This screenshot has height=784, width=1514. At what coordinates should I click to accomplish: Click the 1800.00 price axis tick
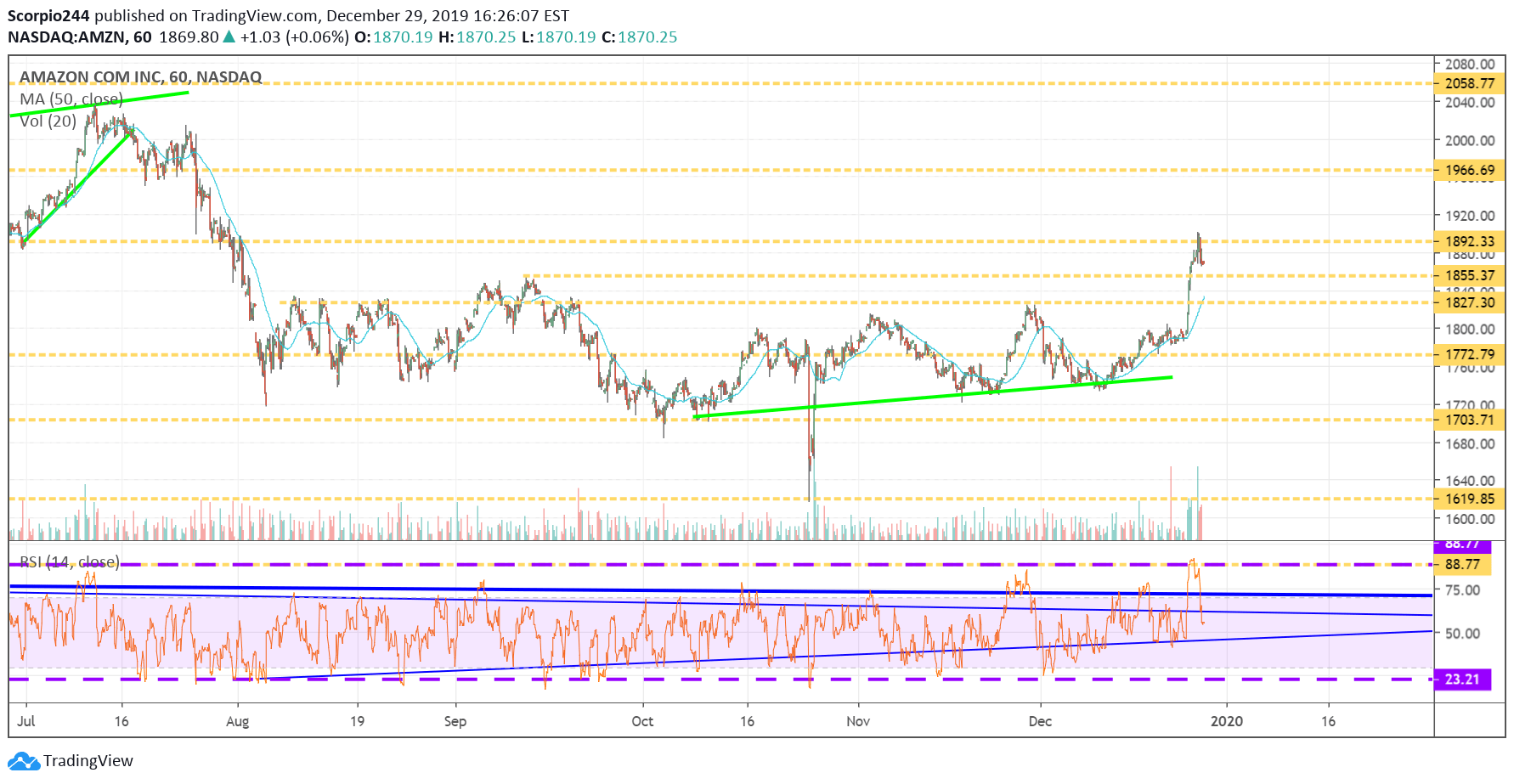click(1470, 330)
